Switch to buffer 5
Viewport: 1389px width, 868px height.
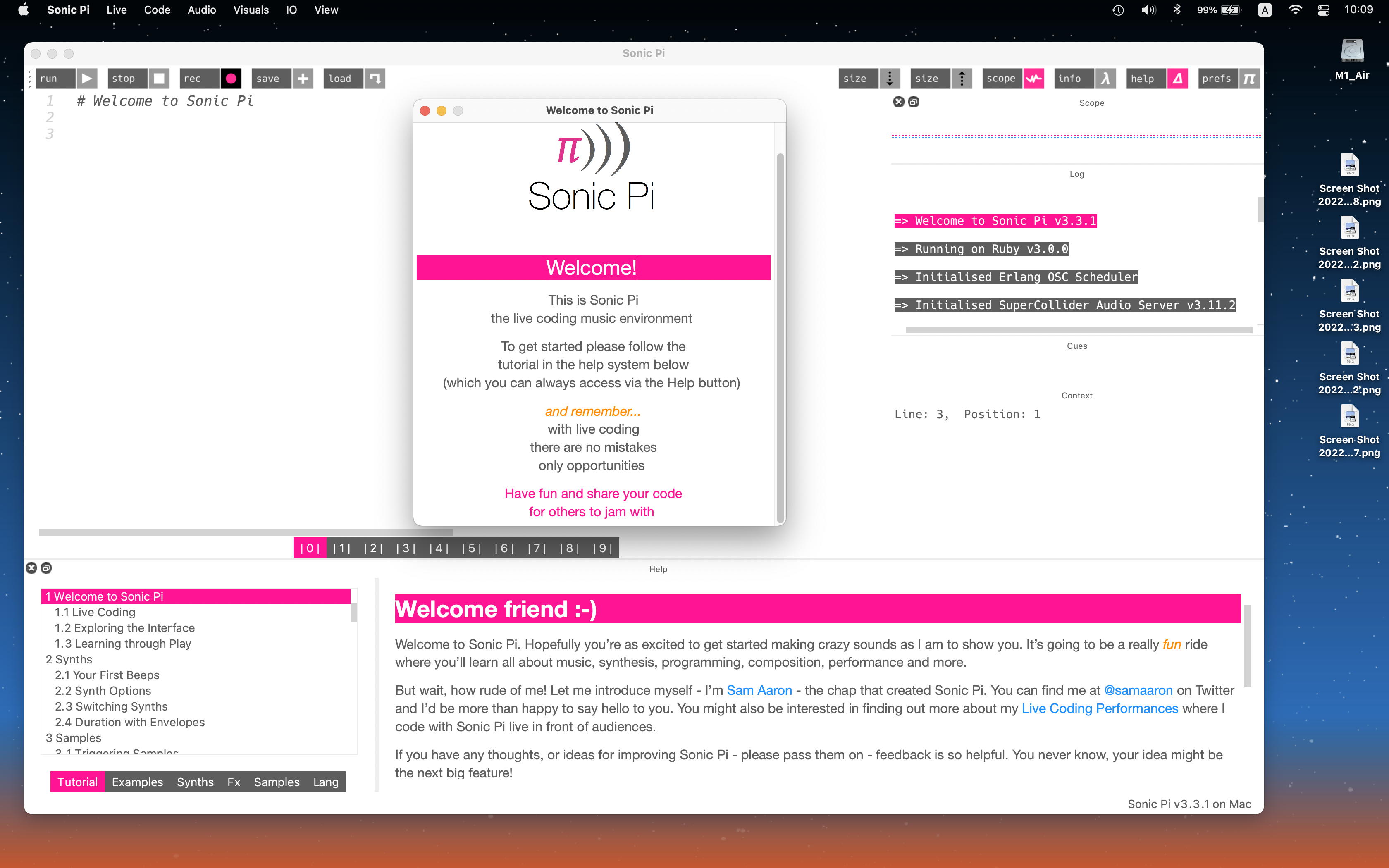point(471,548)
